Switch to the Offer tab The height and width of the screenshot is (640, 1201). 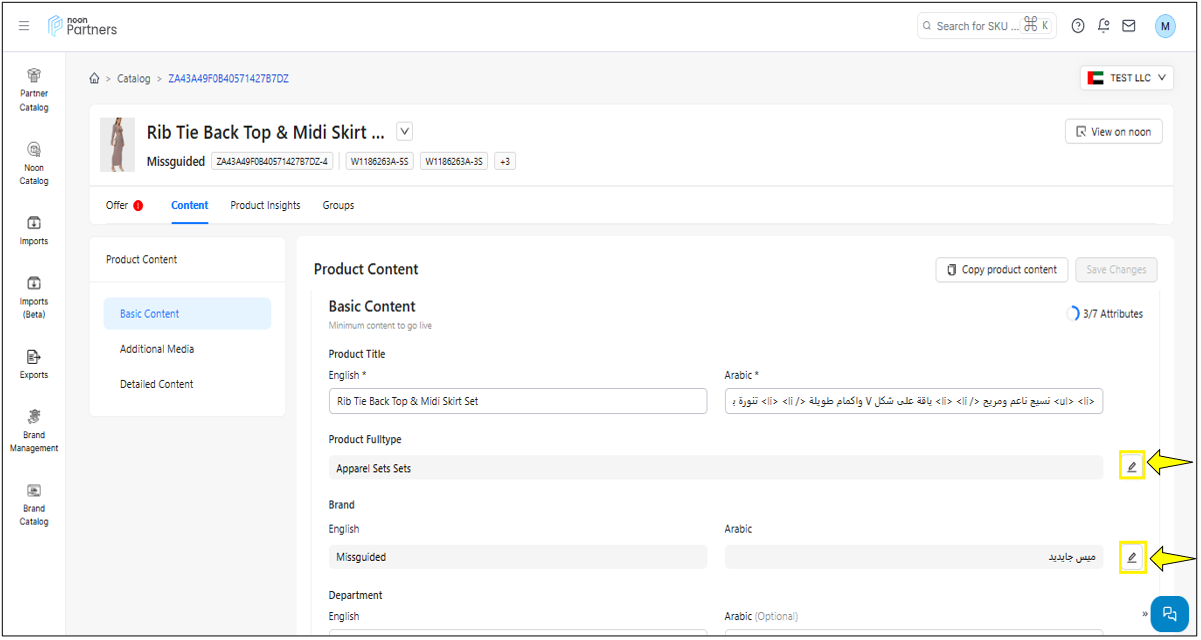tap(117, 205)
